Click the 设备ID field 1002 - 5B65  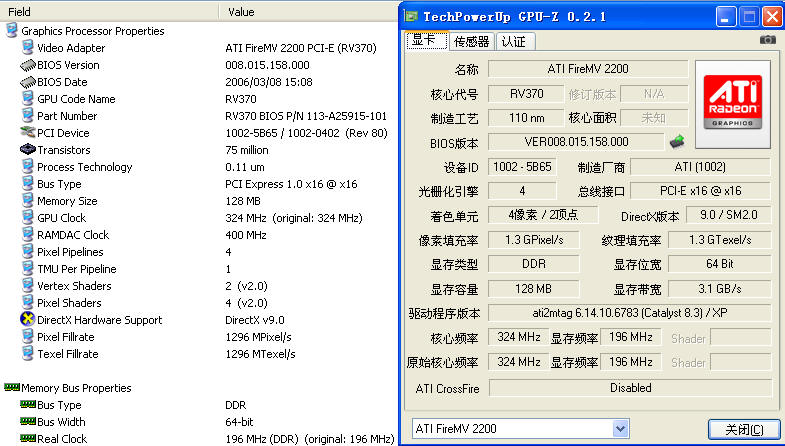pyautogui.click(x=522, y=167)
